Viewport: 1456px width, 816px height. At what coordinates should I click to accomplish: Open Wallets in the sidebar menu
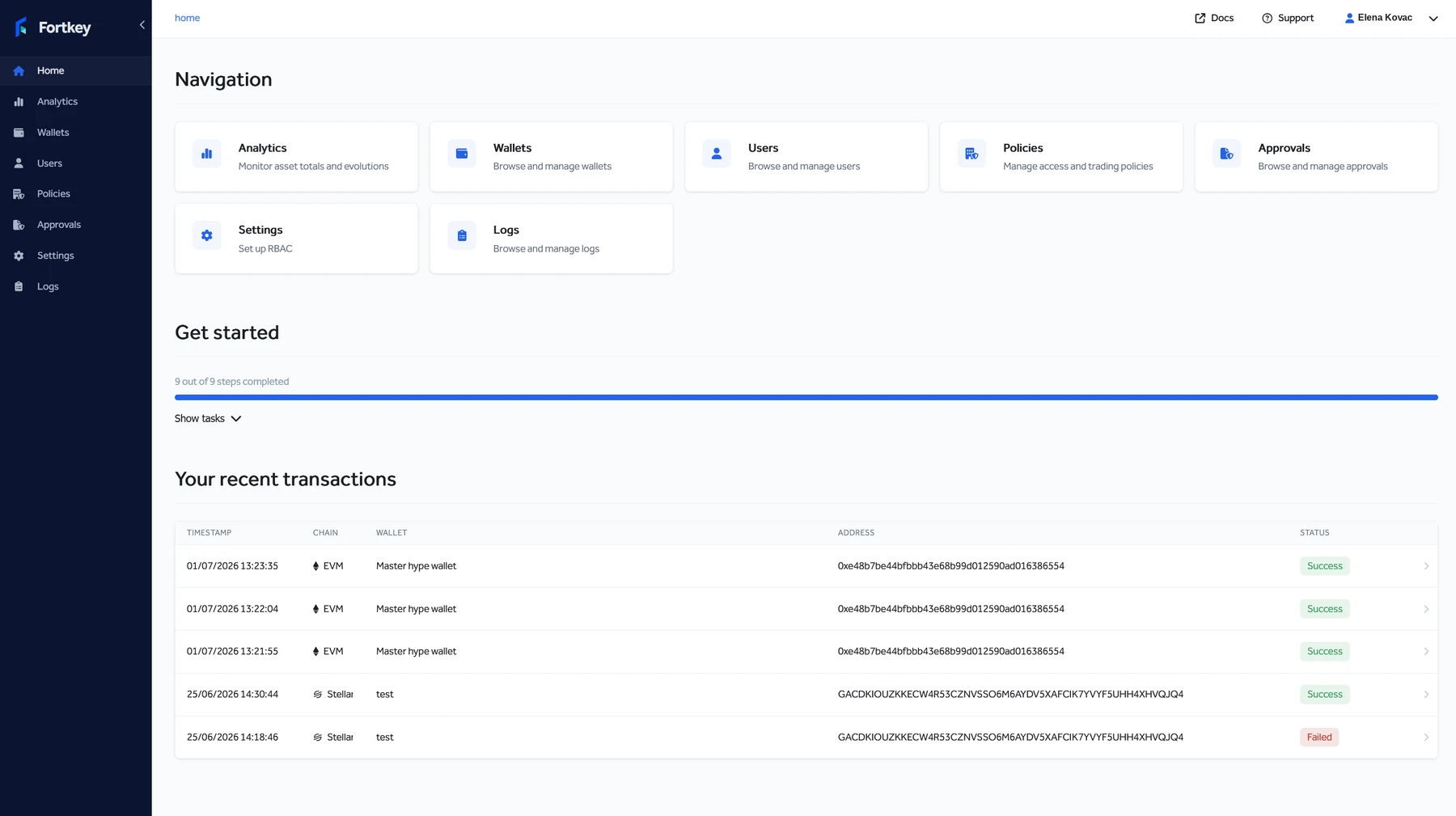click(76, 133)
